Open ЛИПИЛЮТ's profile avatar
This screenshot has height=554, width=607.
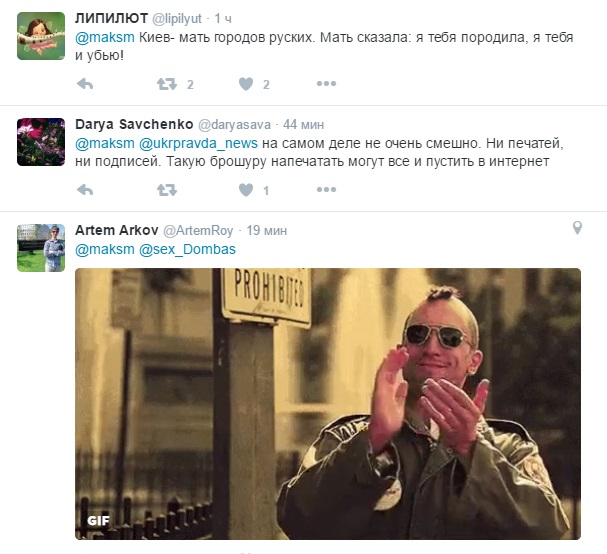(x=41, y=36)
